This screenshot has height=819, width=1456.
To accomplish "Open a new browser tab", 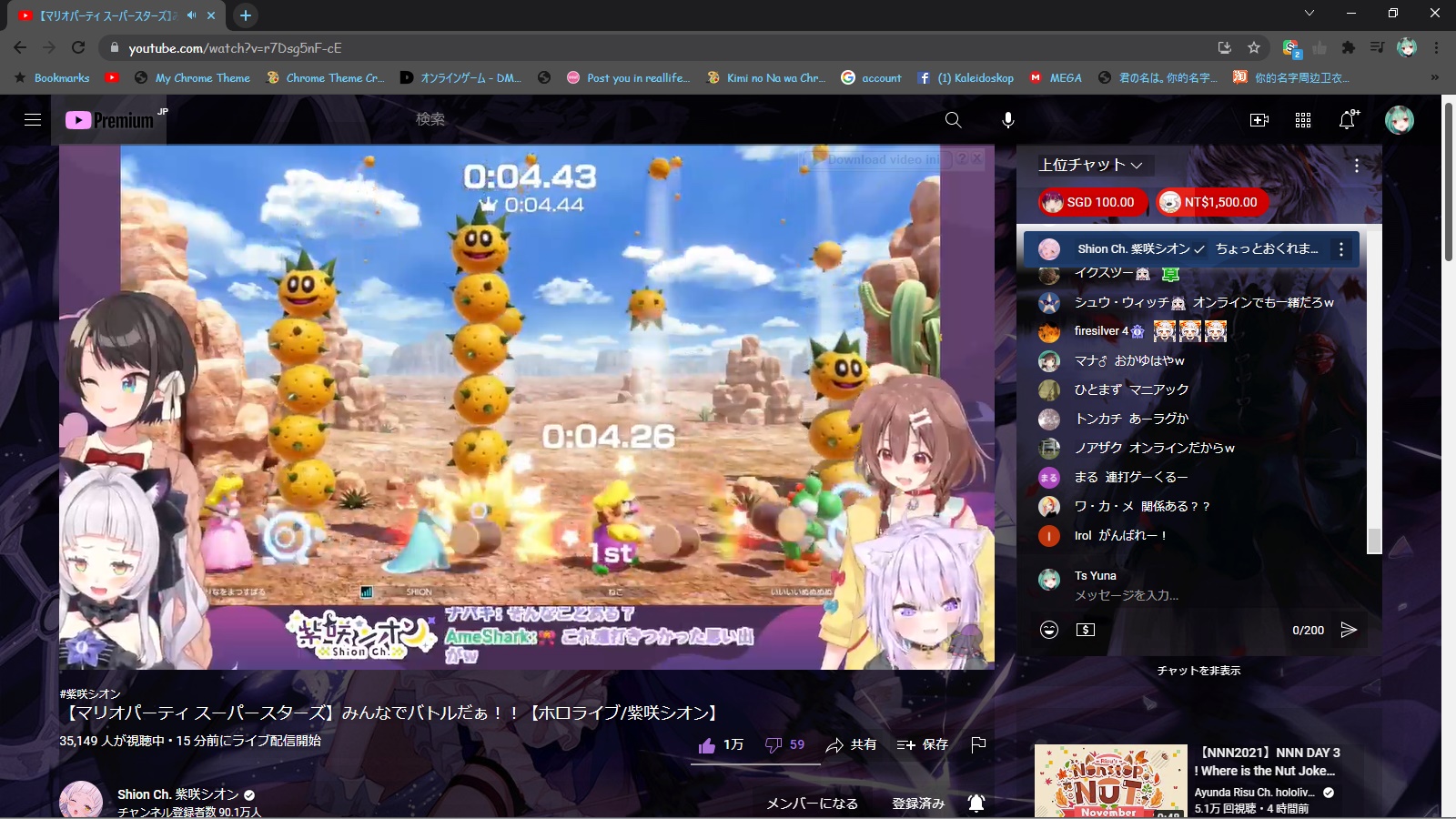I will point(246,15).
